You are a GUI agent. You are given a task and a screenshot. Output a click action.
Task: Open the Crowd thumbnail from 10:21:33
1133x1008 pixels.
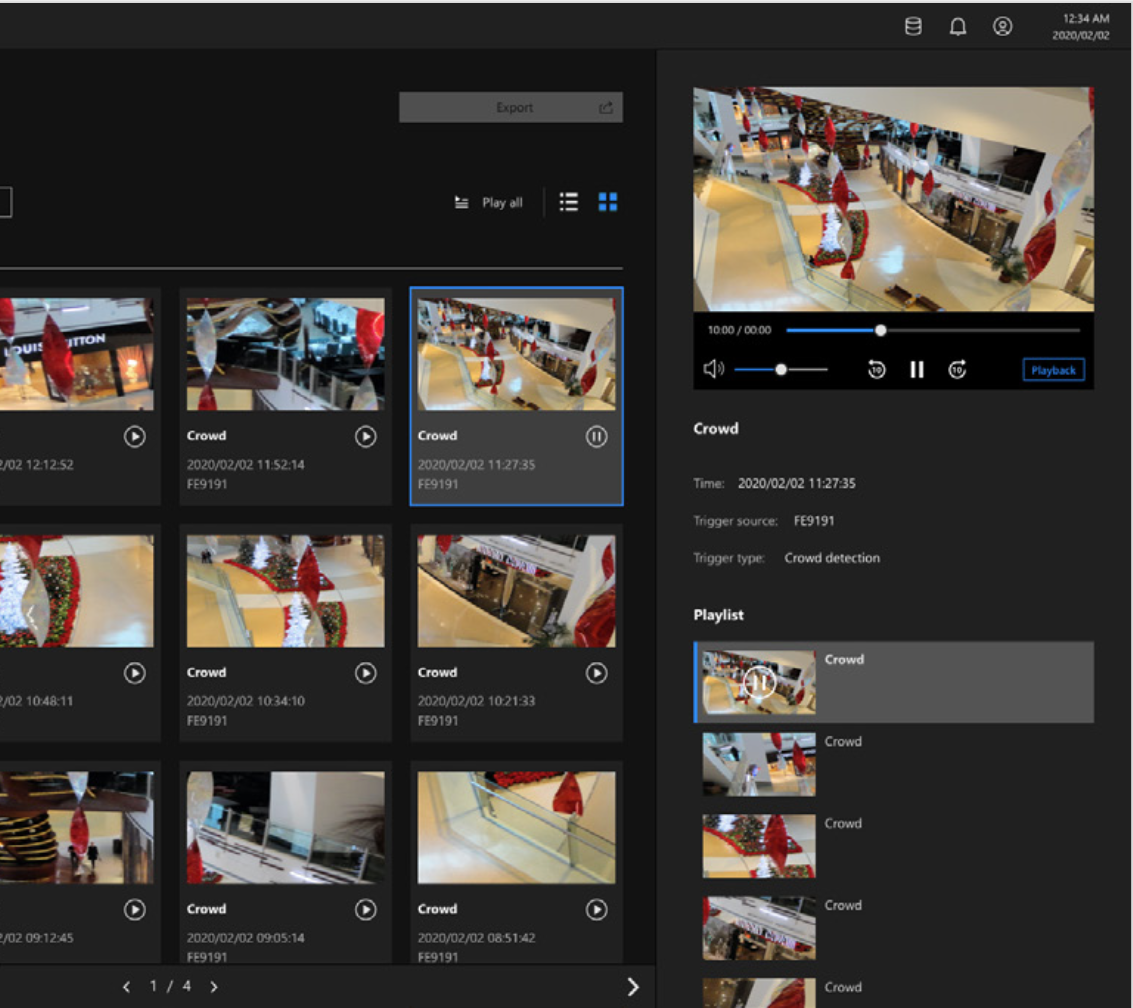click(x=516, y=591)
